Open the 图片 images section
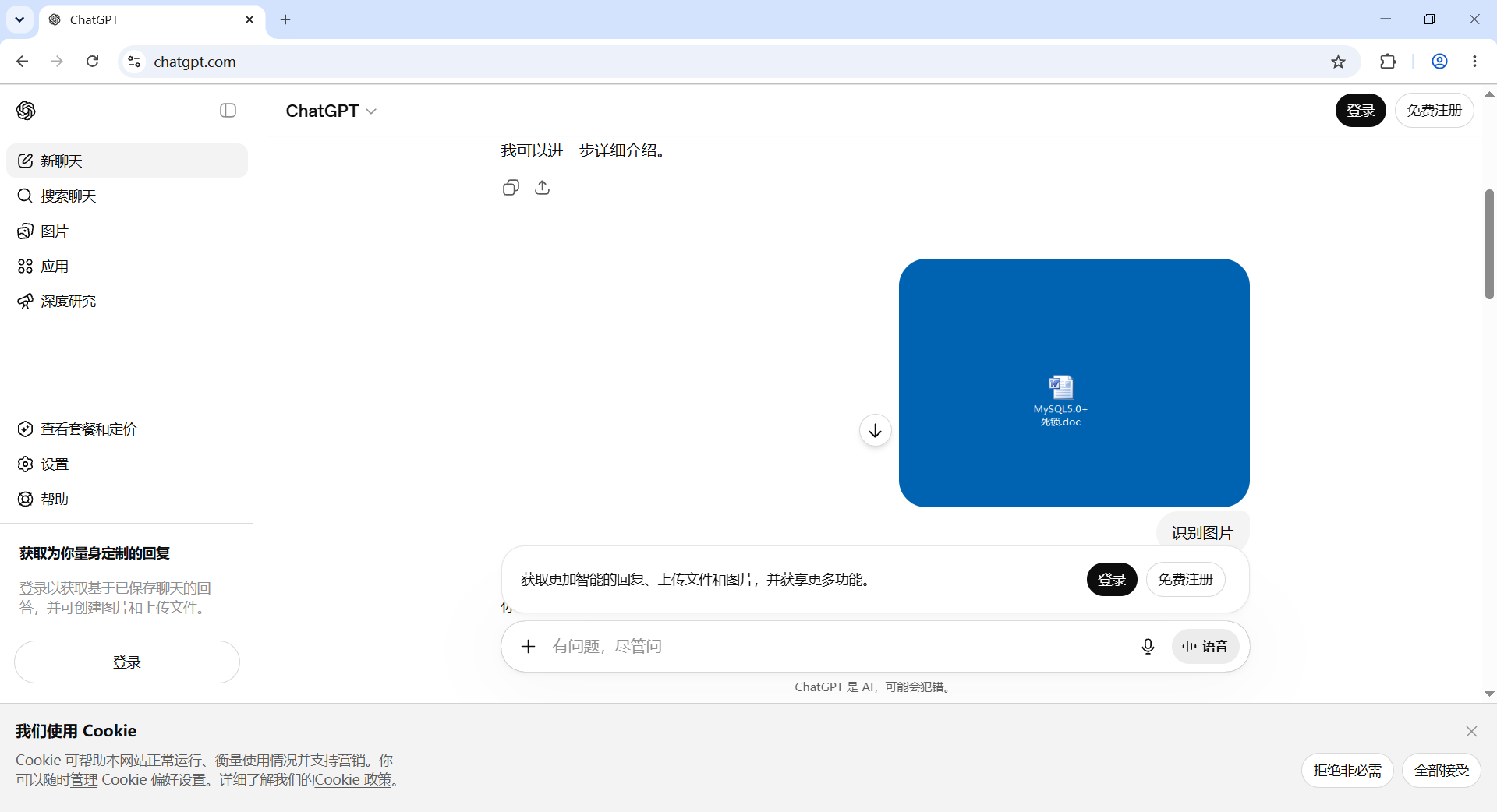Image resolution: width=1497 pixels, height=812 pixels. (x=127, y=231)
